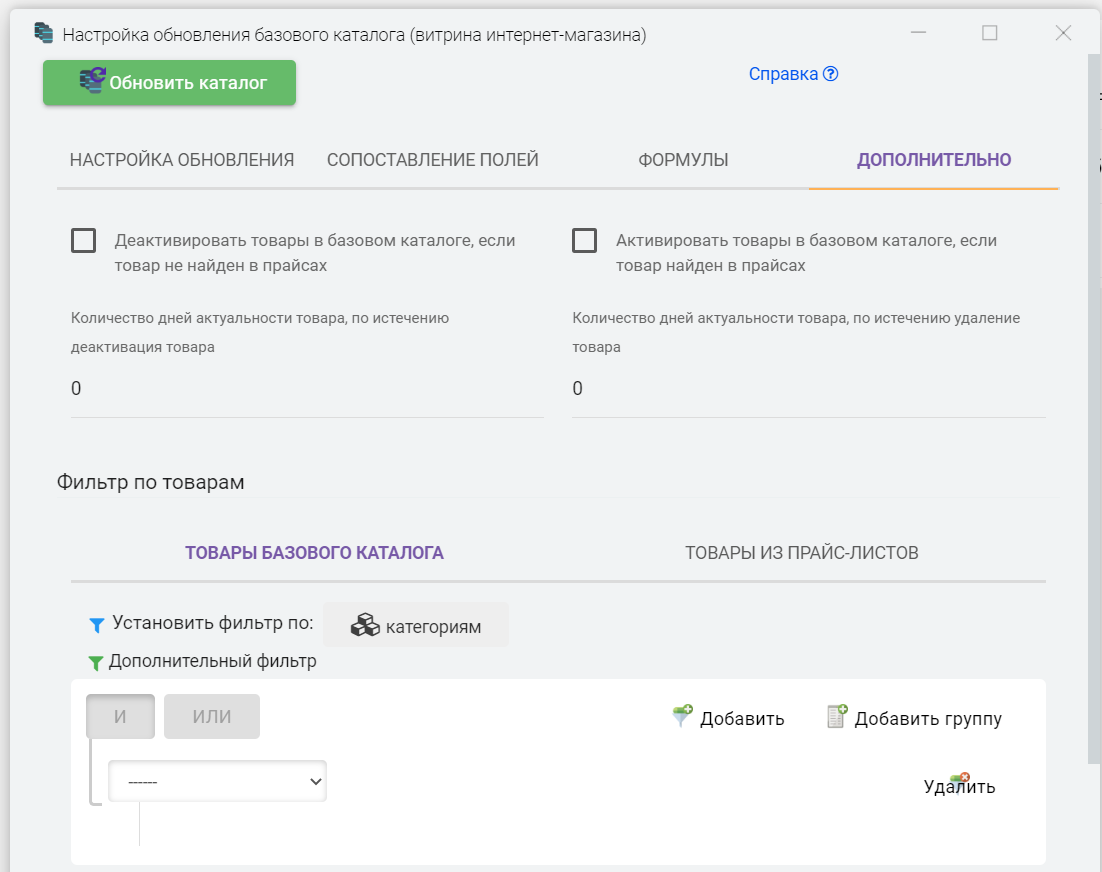Click the app icon in the title bar
This screenshot has height=872, width=1102.
pos(43,34)
